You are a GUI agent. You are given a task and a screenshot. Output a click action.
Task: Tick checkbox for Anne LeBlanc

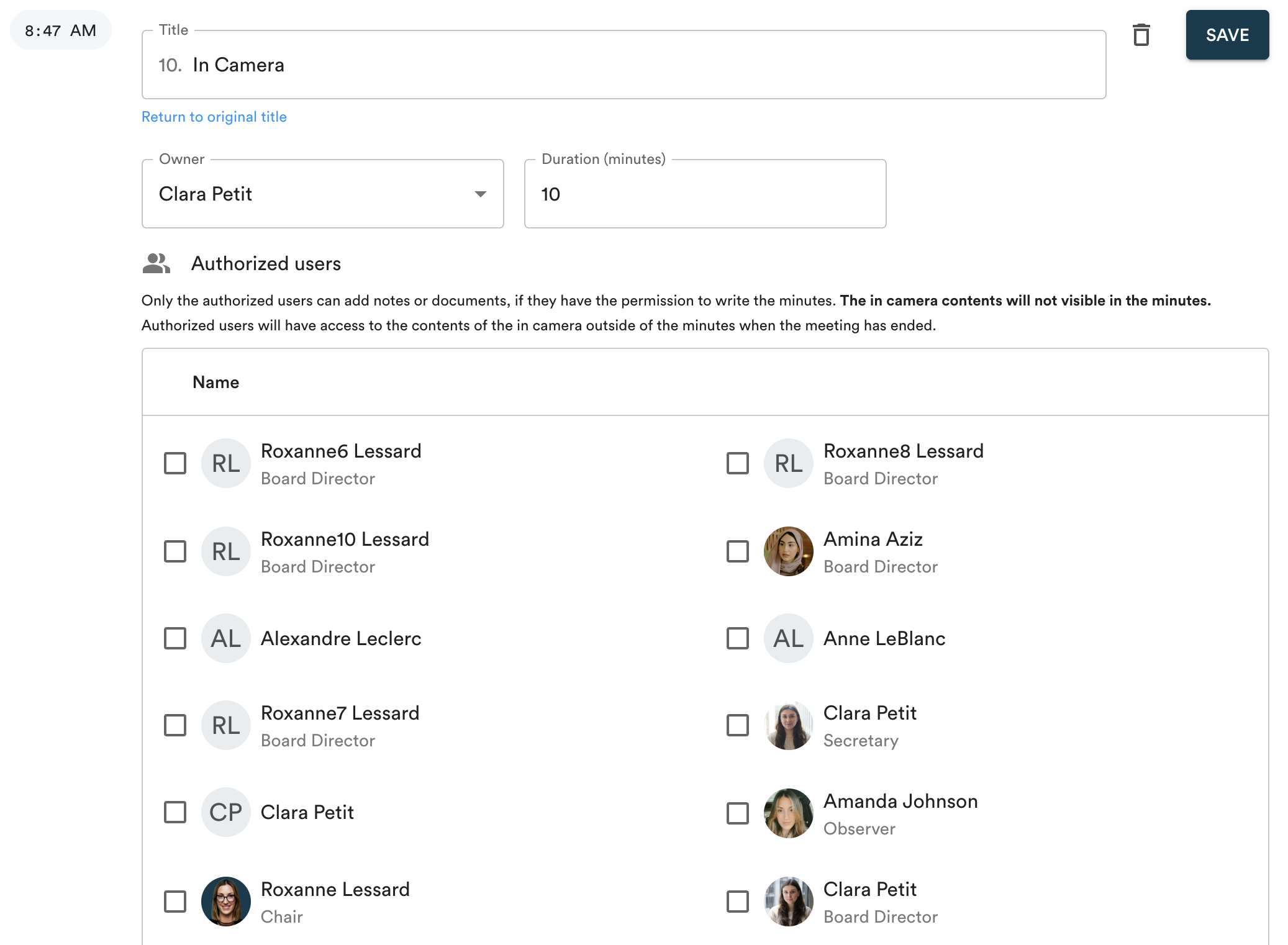click(x=738, y=638)
